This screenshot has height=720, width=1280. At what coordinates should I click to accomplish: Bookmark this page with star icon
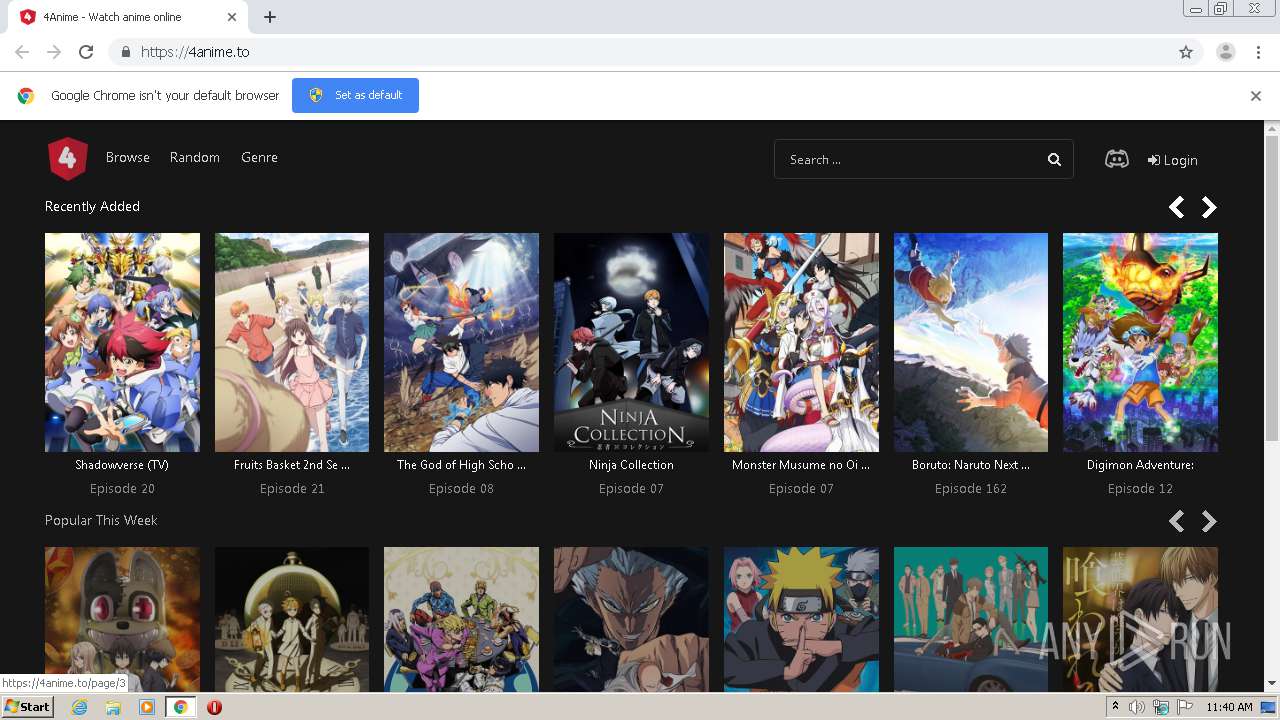click(1186, 52)
